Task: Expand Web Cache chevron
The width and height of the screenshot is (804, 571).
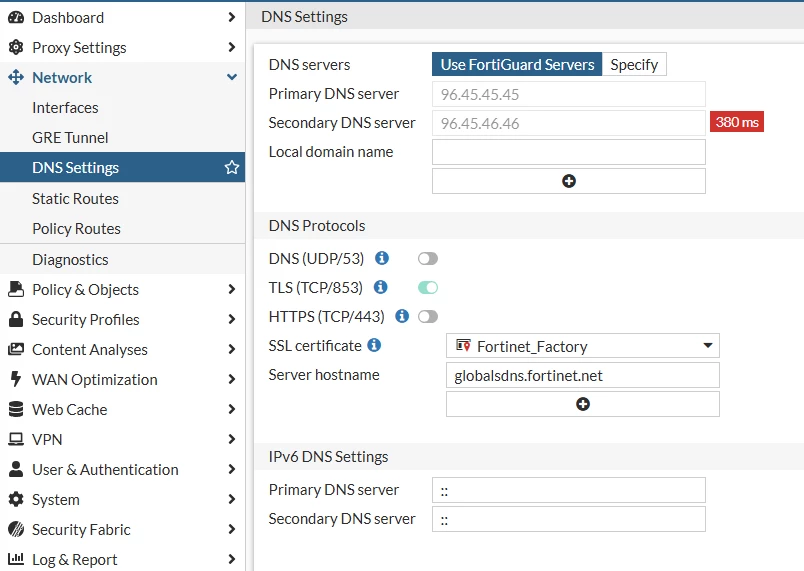Action: pos(232,409)
